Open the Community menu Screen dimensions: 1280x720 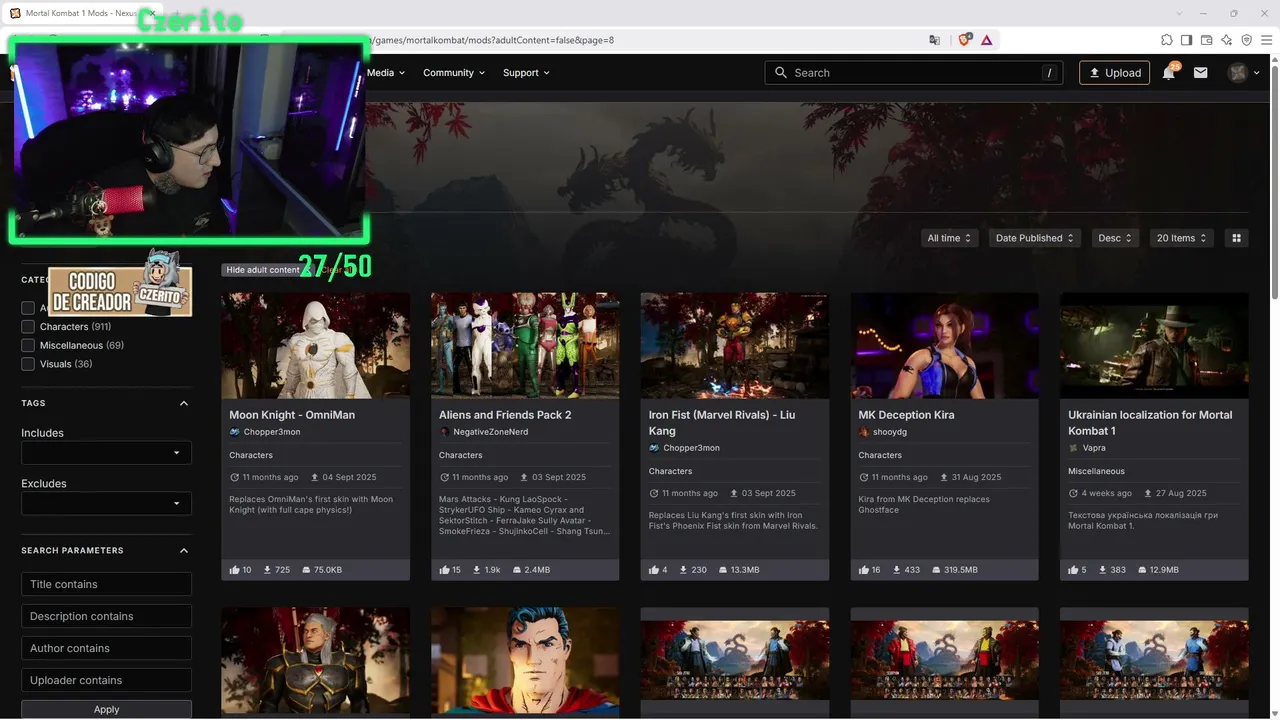[x=454, y=73]
